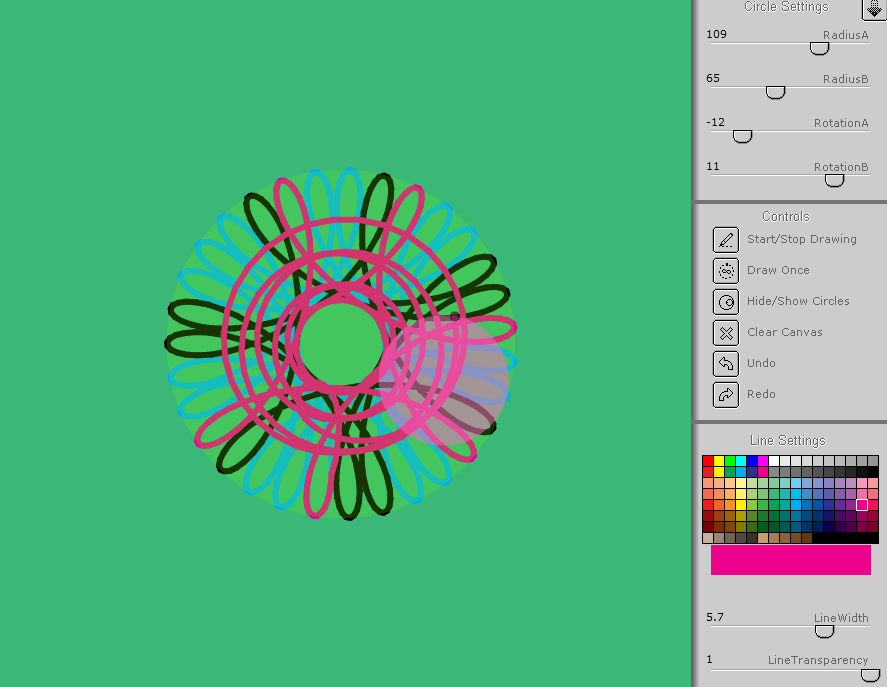Toggle the Hide/Show Circles icon

(x=726, y=302)
